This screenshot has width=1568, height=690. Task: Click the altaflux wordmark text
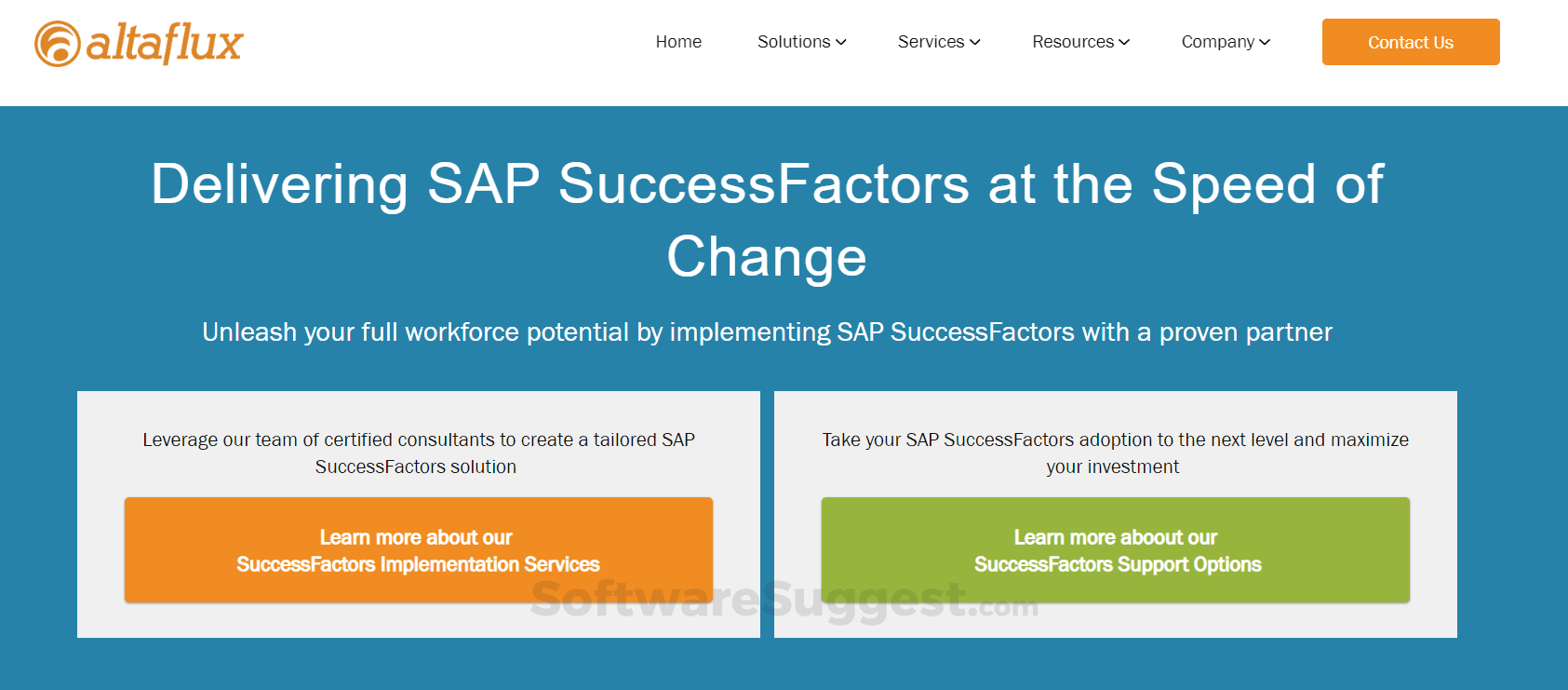(x=165, y=43)
